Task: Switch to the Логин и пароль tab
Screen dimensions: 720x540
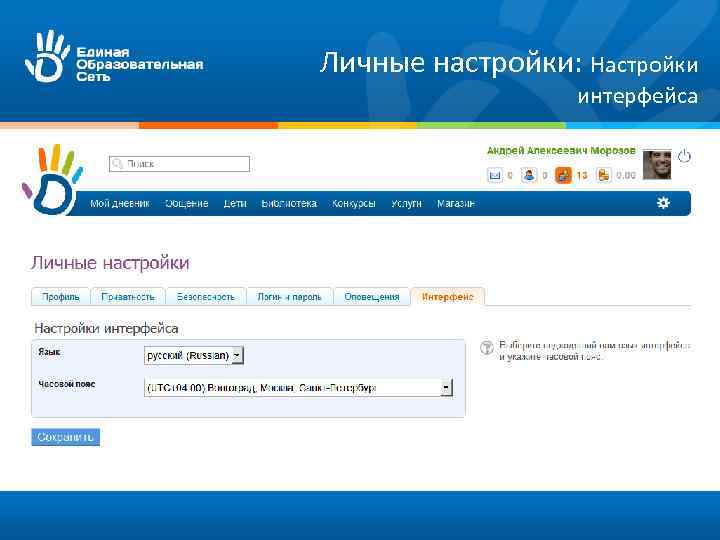Action: (x=289, y=297)
